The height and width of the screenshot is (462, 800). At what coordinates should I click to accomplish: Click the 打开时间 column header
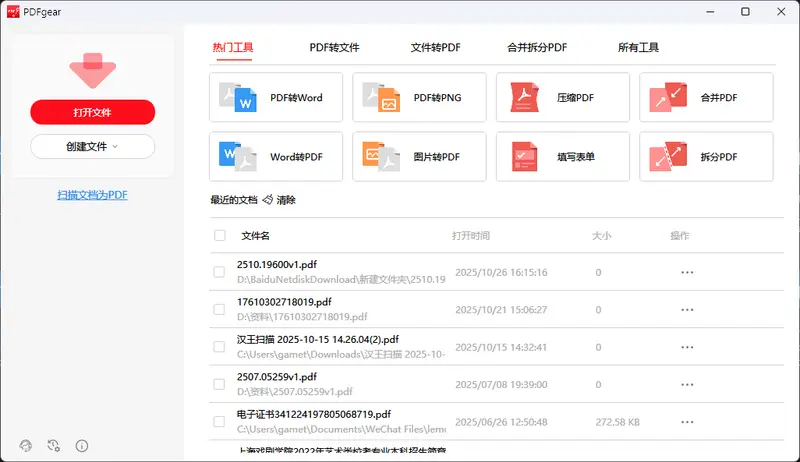(470, 236)
